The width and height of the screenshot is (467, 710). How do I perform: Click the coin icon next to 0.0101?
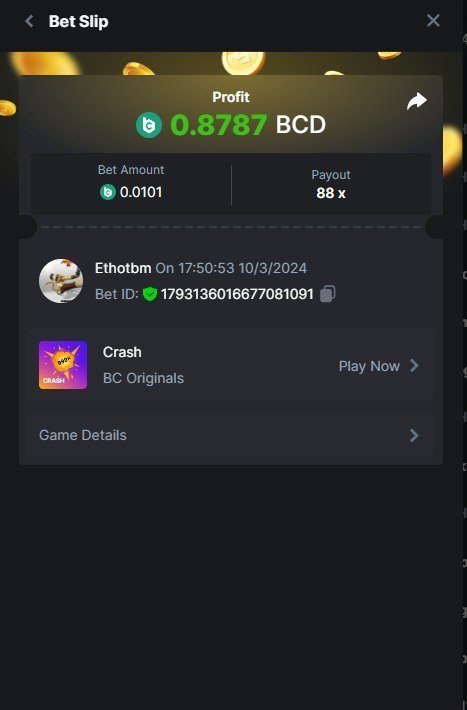click(x=108, y=192)
